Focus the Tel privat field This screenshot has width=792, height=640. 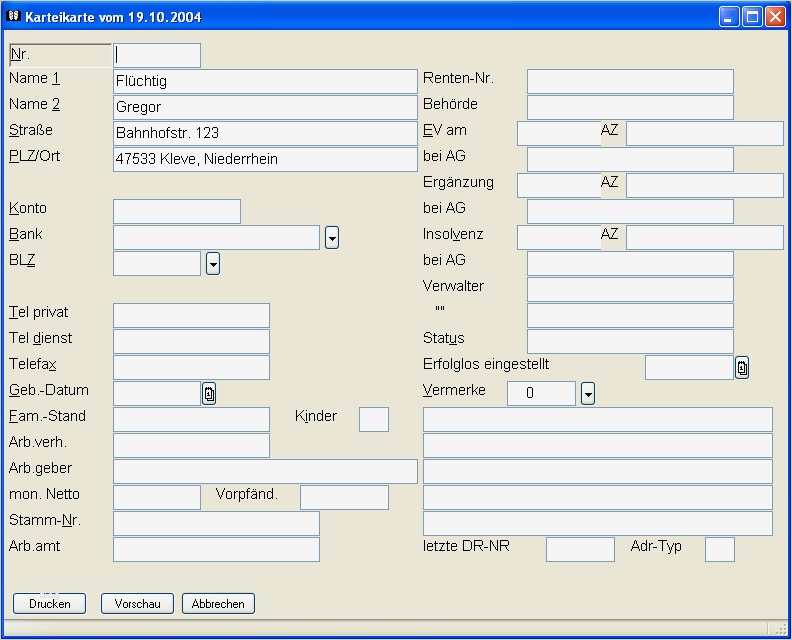click(191, 316)
